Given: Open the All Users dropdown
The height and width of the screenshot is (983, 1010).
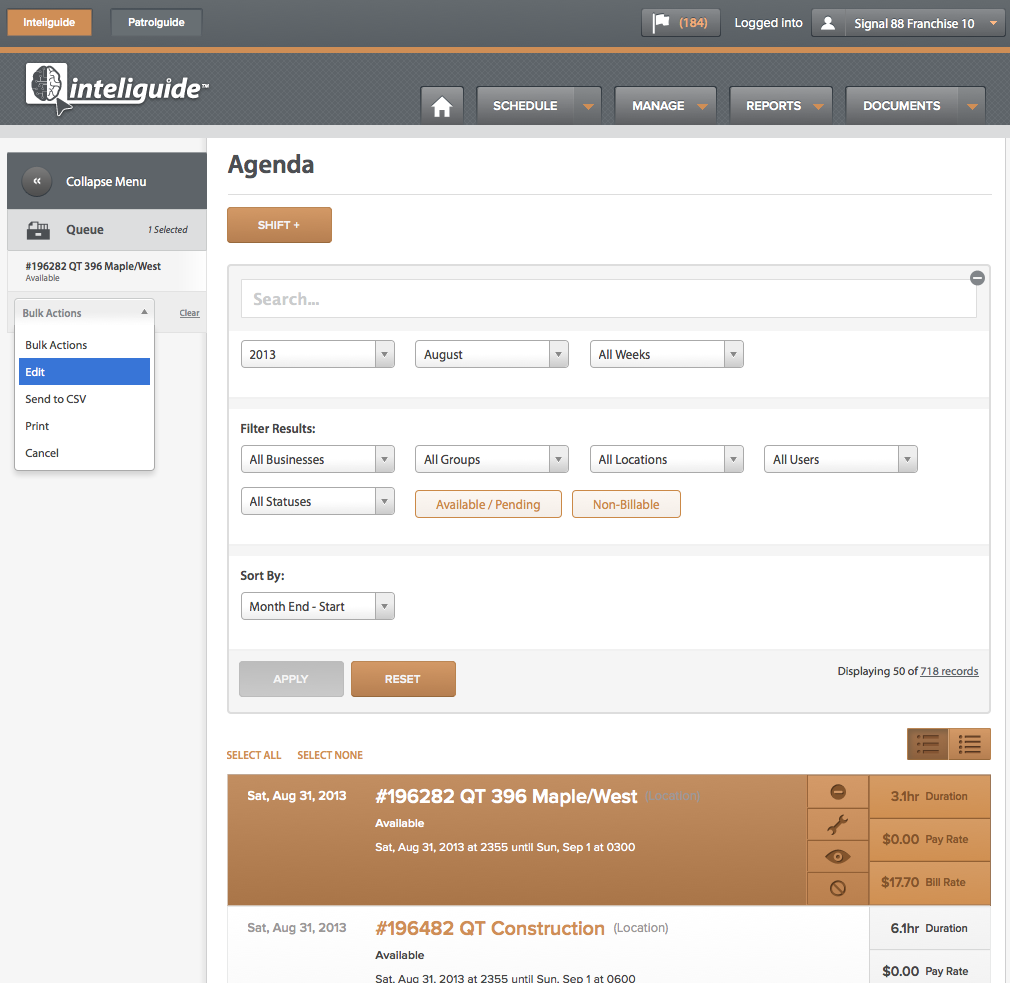Looking at the screenshot, I should tap(841, 459).
